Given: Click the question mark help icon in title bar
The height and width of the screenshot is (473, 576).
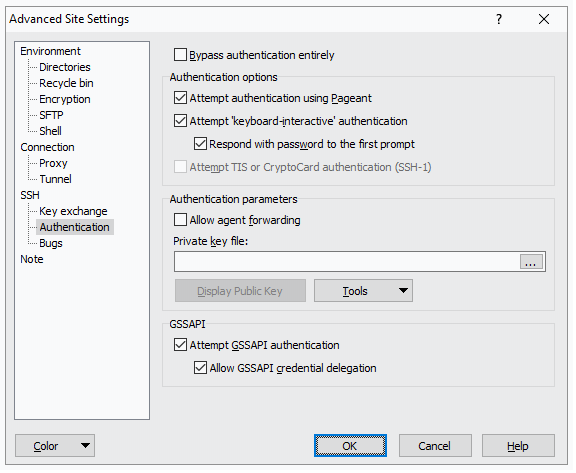Looking at the screenshot, I should 499,19.
